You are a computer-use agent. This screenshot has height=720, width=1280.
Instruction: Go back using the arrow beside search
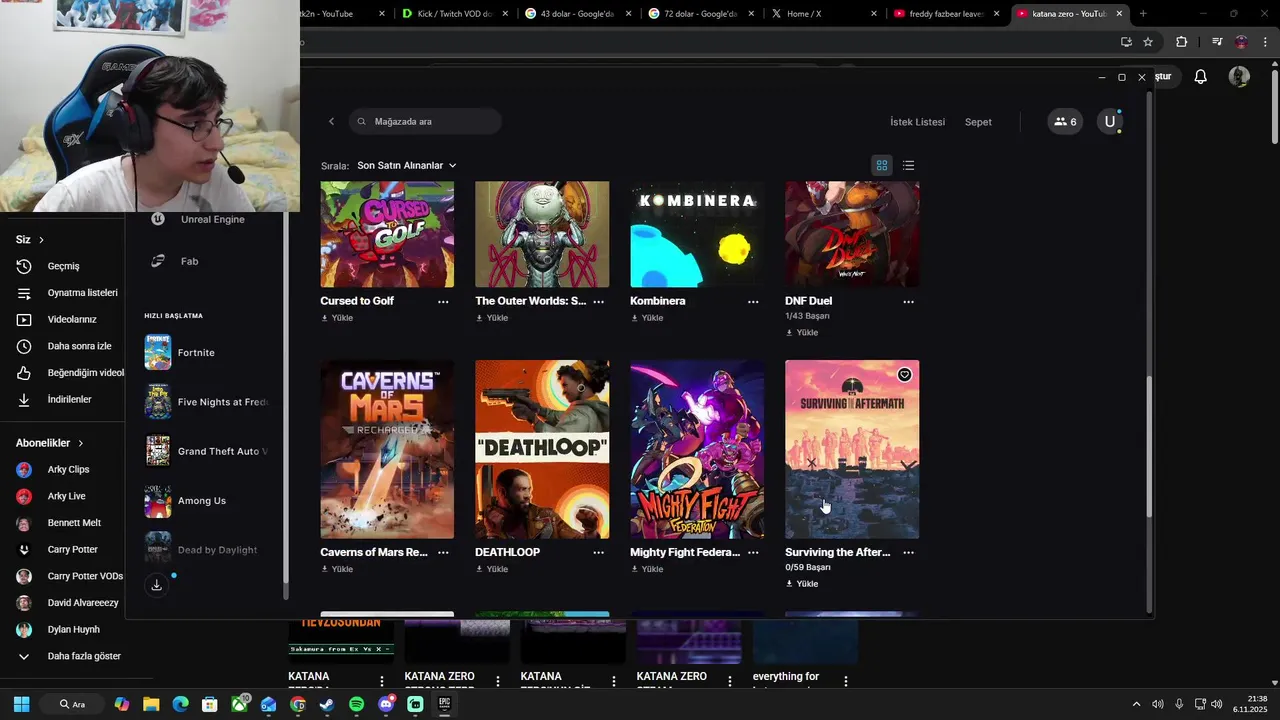(x=331, y=121)
